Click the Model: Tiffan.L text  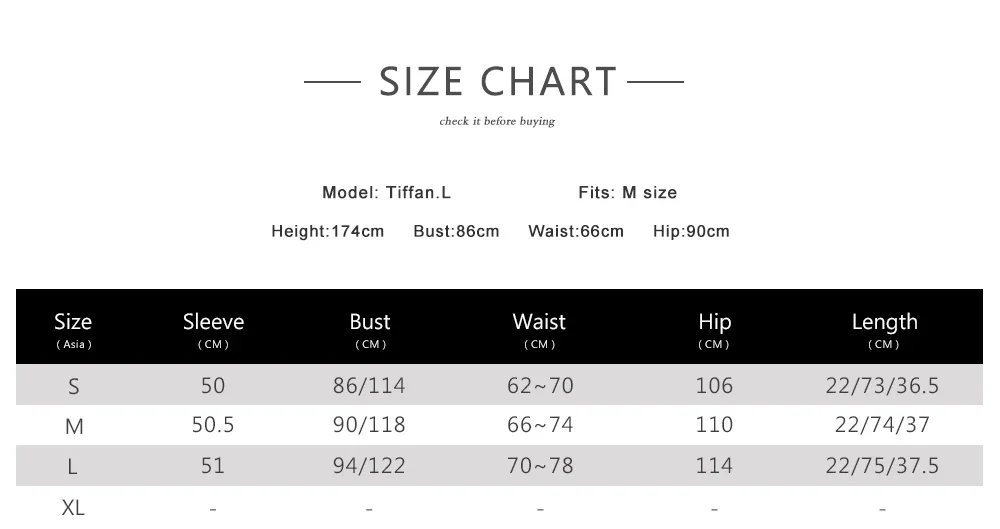tap(386, 193)
